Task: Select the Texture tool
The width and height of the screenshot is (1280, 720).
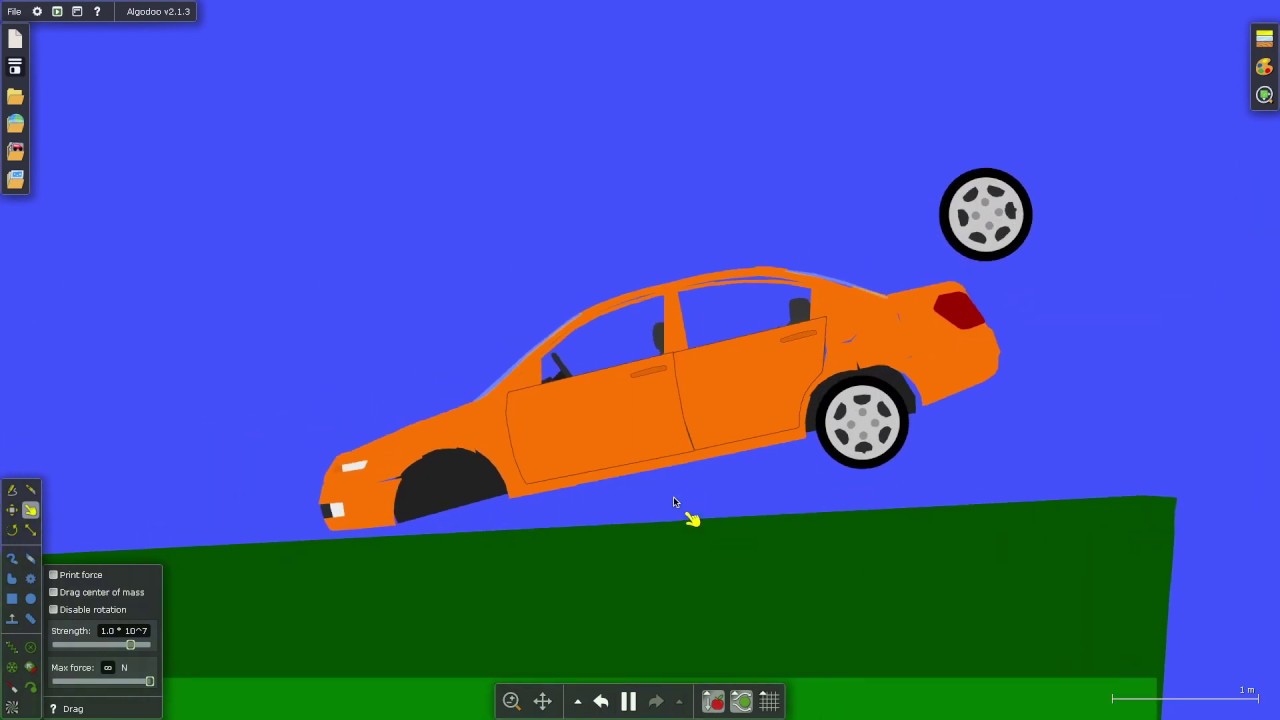Action: 12,707
